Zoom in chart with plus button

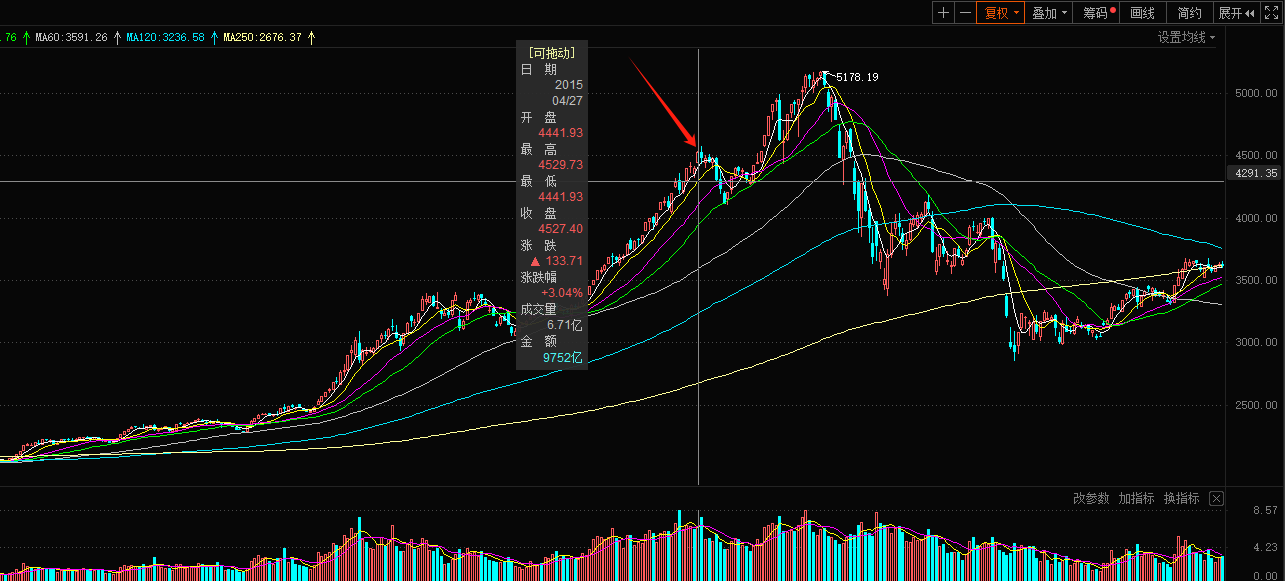(x=943, y=13)
